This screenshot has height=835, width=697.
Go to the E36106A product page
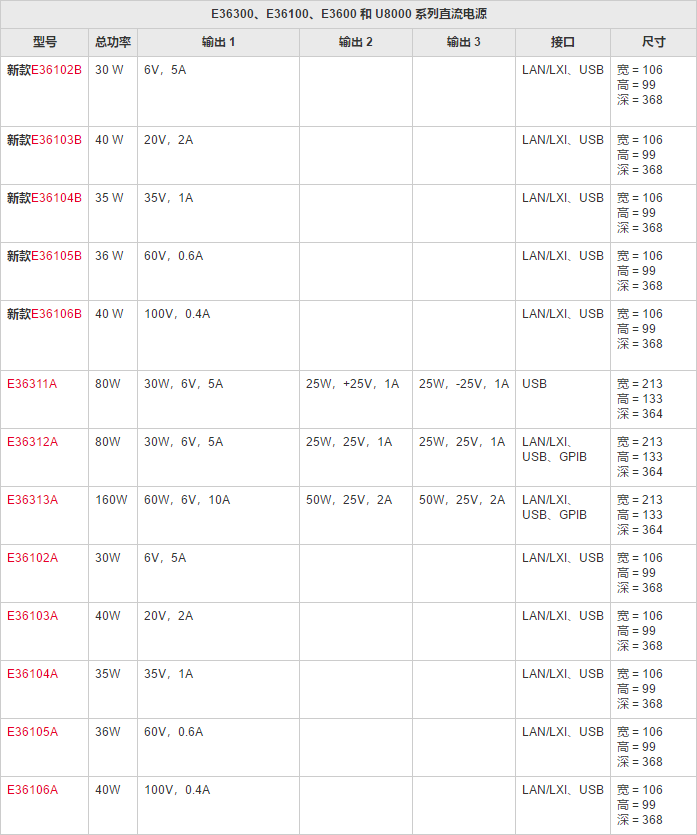(32, 790)
